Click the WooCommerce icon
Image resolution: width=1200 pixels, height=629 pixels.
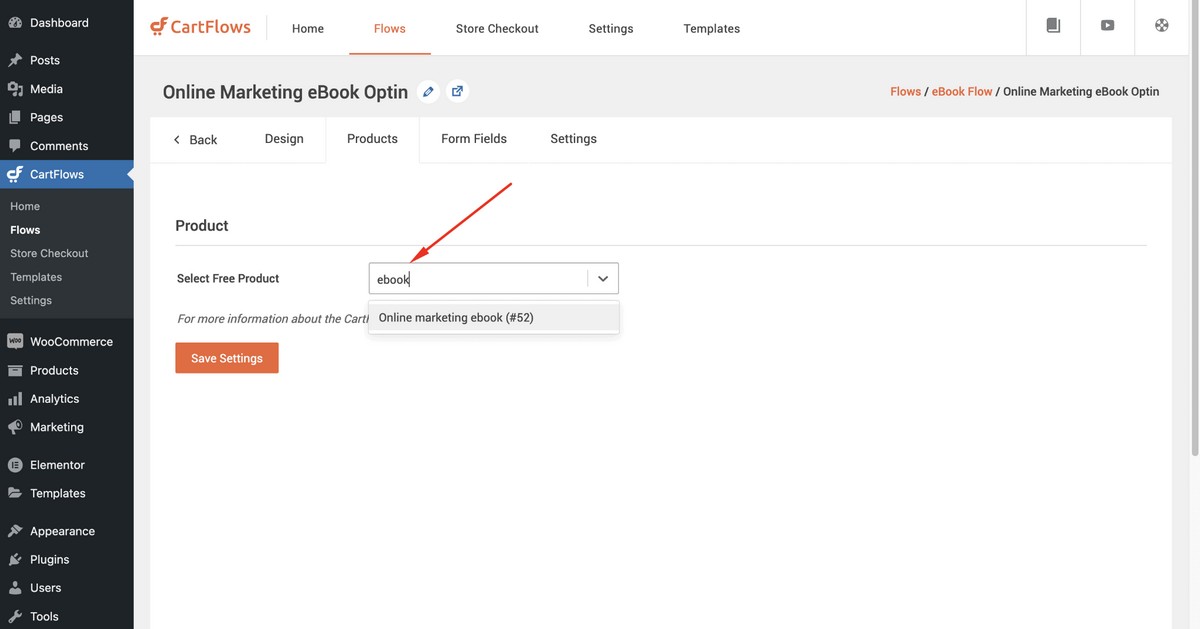(x=15, y=341)
